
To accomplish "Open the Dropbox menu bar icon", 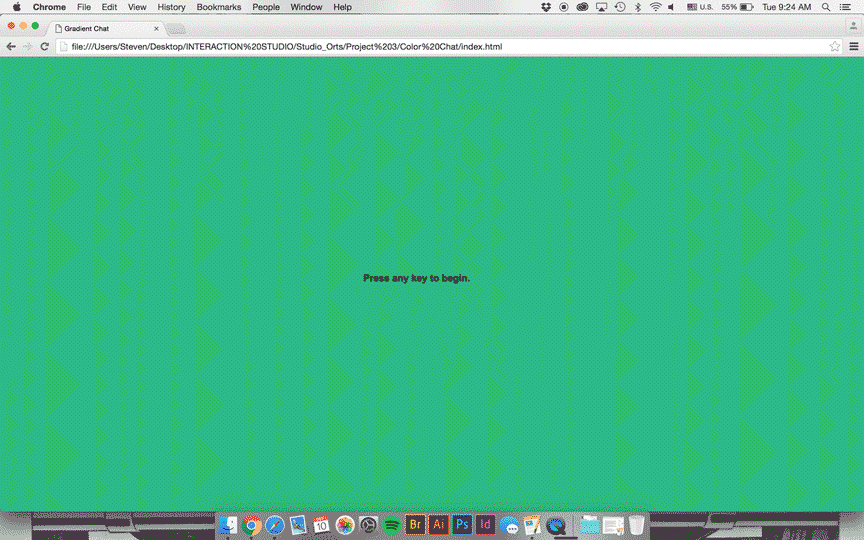I will click(x=546, y=7).
